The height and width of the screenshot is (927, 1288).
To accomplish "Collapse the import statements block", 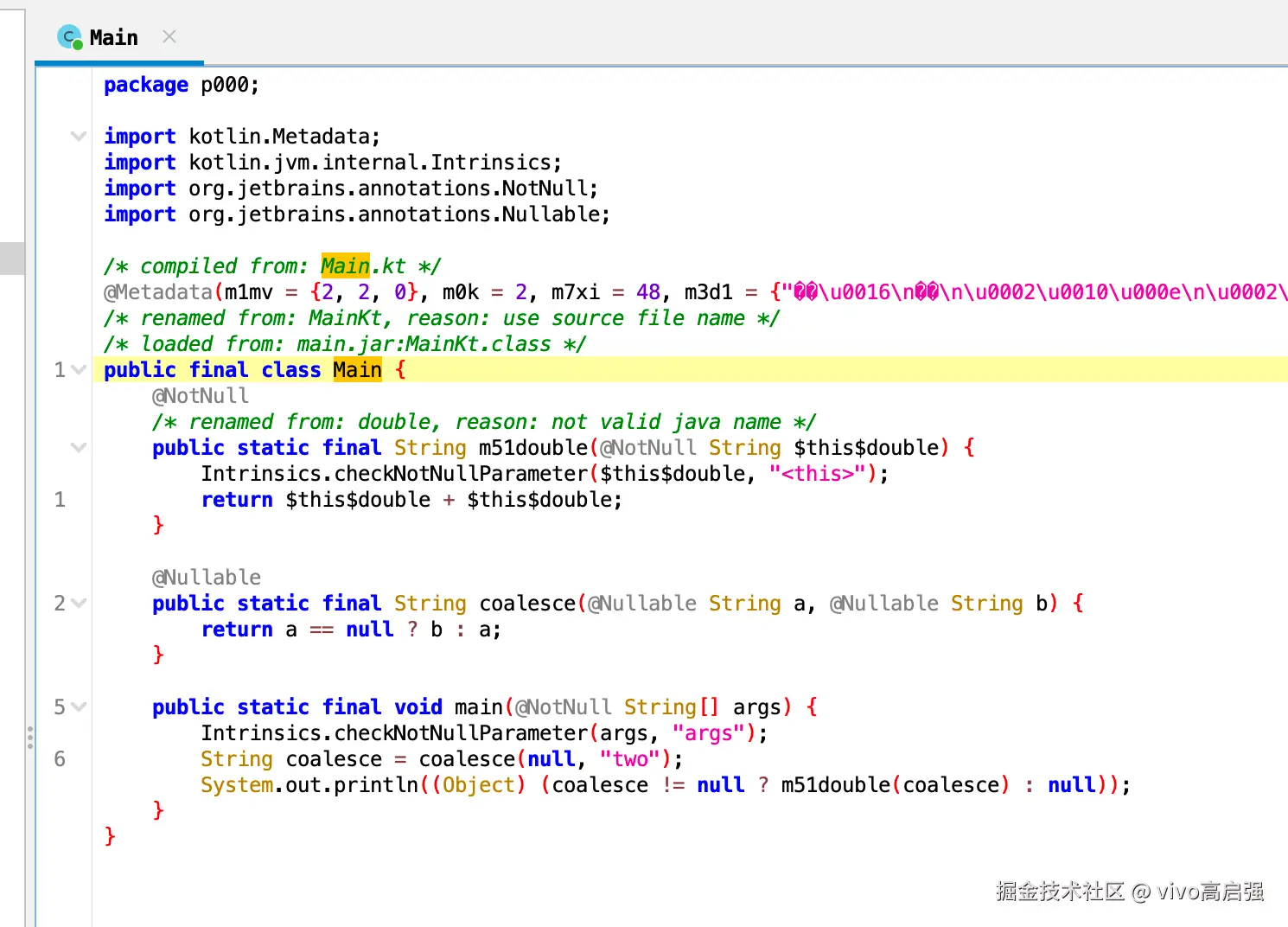I will [79, 136].
